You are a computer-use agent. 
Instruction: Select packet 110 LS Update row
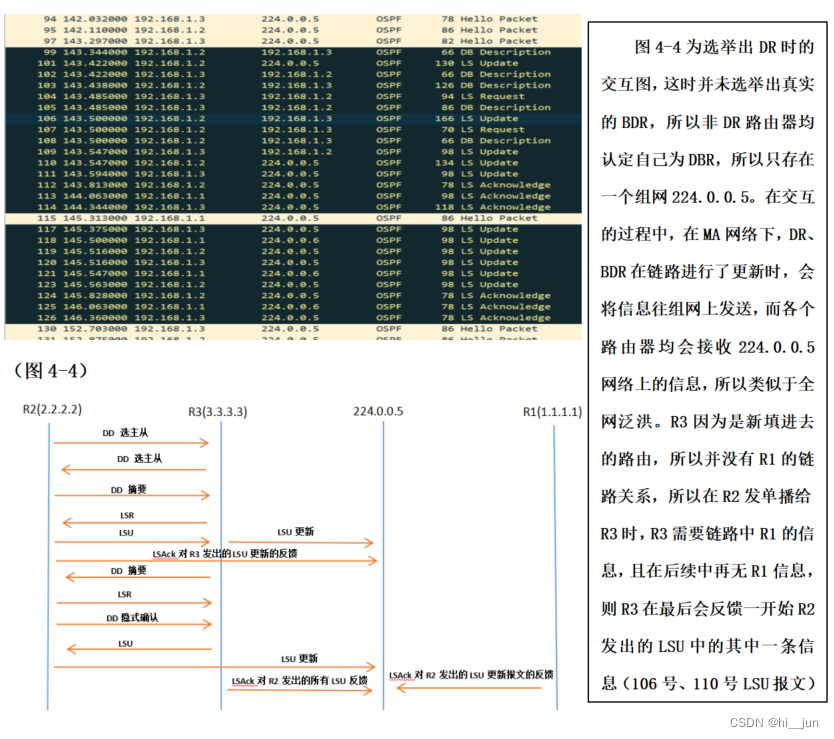[x=293, y=163]
